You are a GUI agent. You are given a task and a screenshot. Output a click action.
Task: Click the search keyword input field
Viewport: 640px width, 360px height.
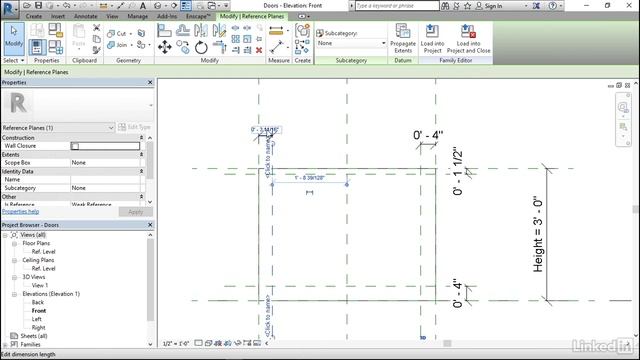[397, 6]
